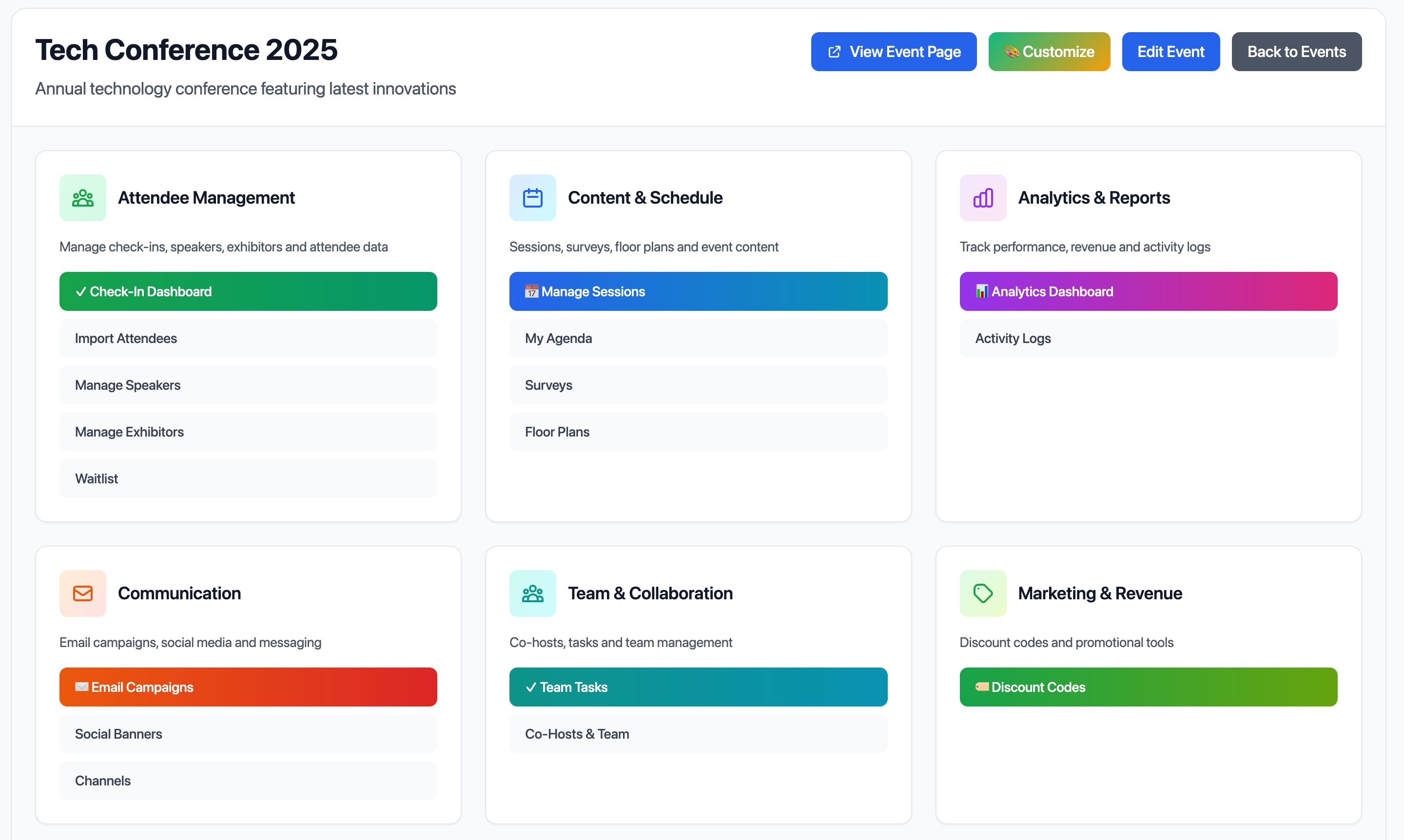
Task: Open Discount Codes
Action: click(1148, 687)
